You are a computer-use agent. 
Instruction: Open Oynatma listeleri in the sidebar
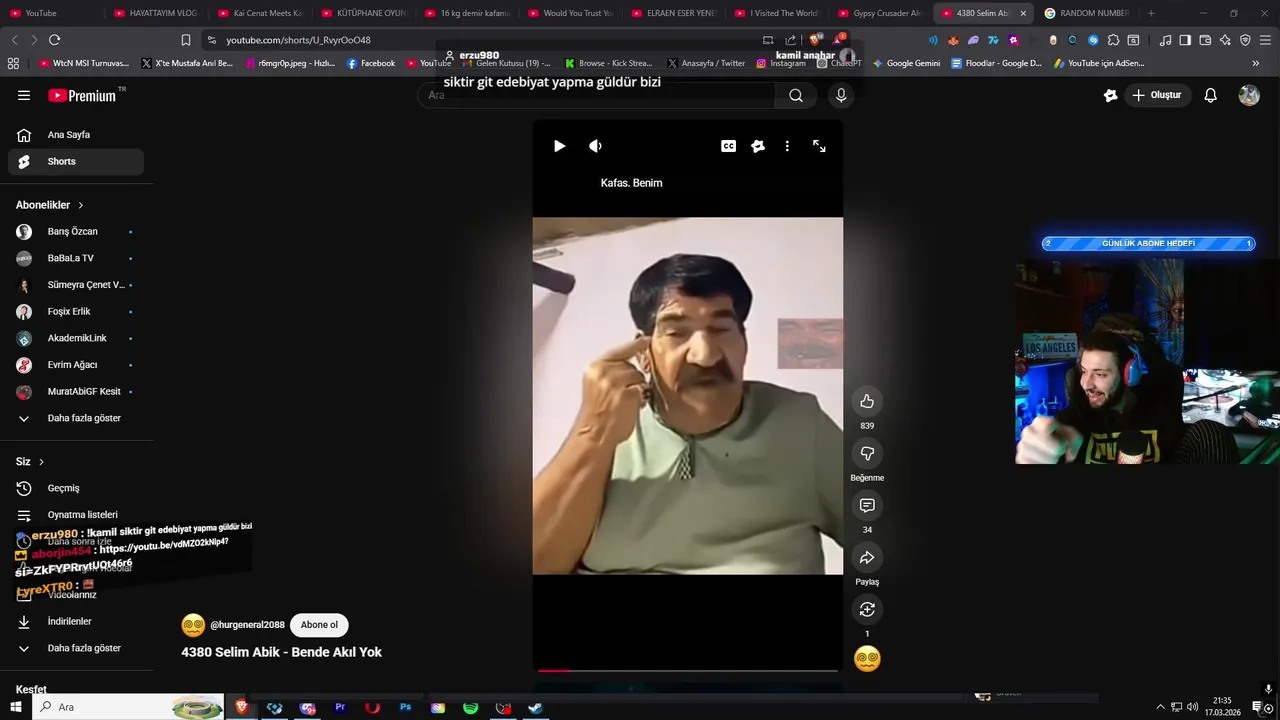click(76, 515)
